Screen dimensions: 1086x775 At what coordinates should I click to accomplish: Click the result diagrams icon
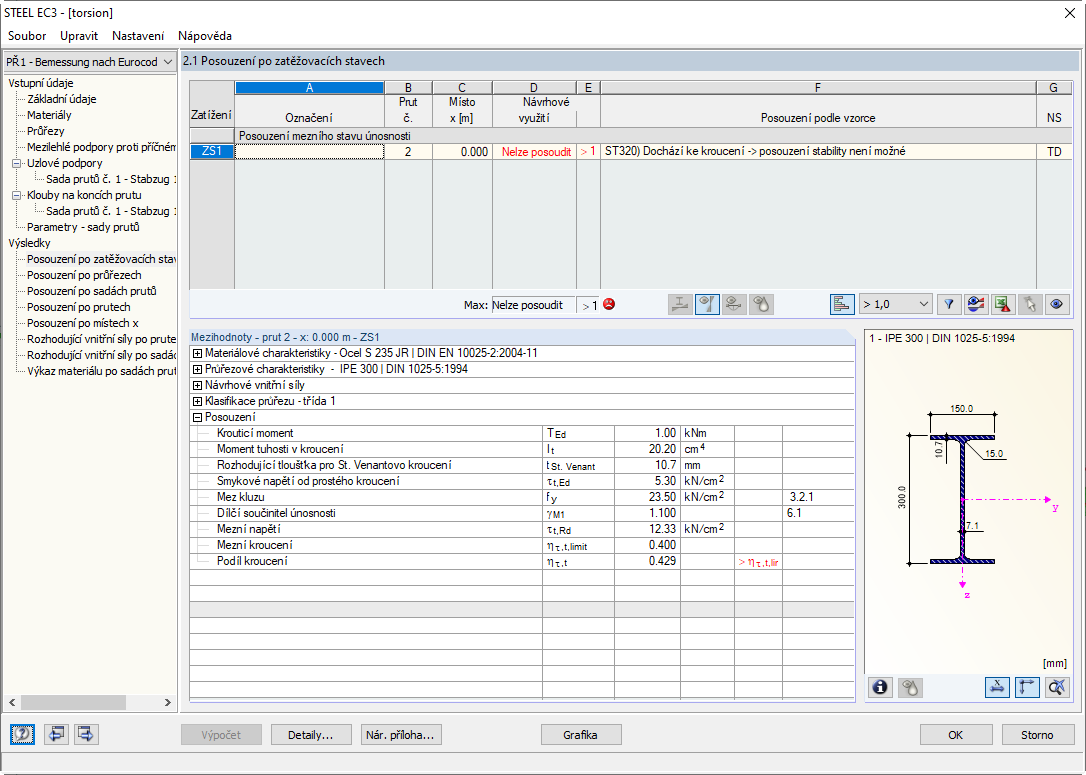coord(976,304)
